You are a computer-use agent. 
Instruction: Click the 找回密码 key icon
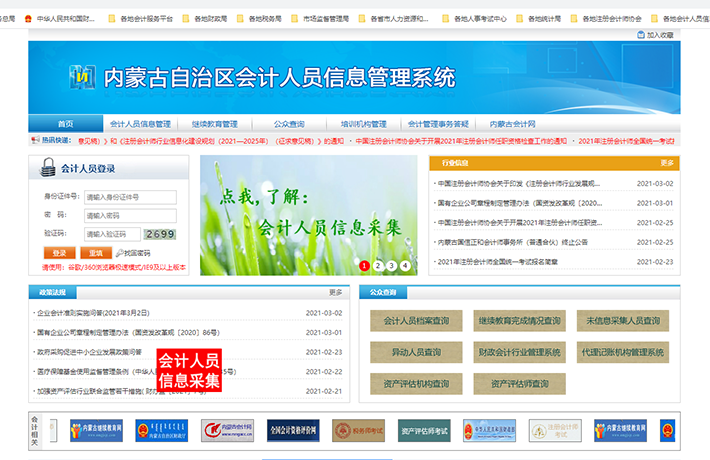pyautogui.click(x=120, y=253)
